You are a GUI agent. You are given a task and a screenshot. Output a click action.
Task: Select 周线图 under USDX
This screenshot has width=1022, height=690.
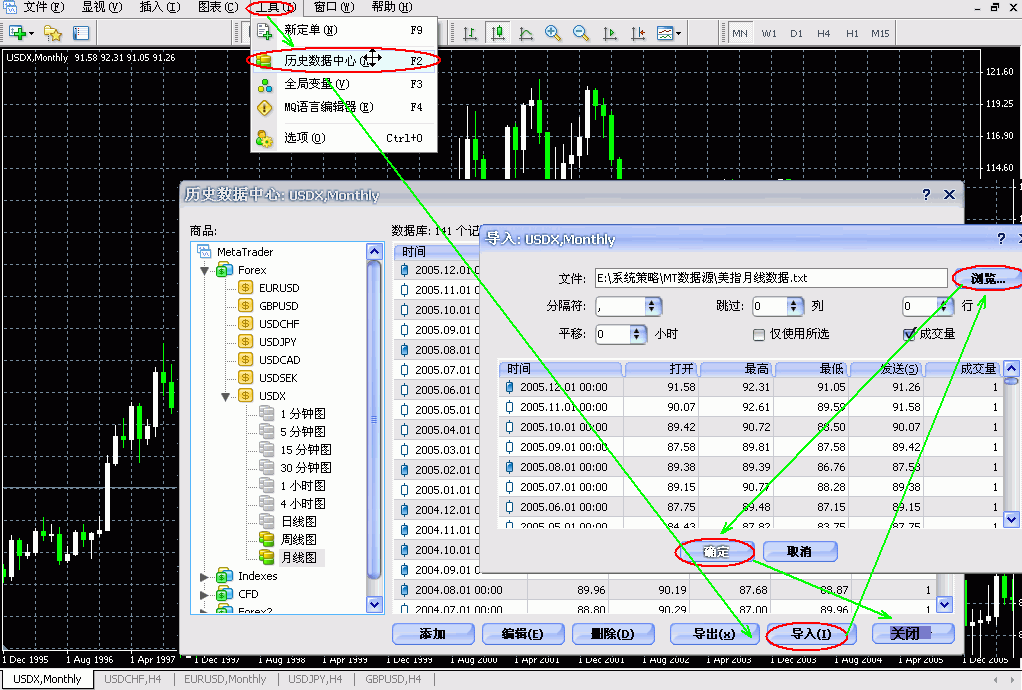[299, 539]
